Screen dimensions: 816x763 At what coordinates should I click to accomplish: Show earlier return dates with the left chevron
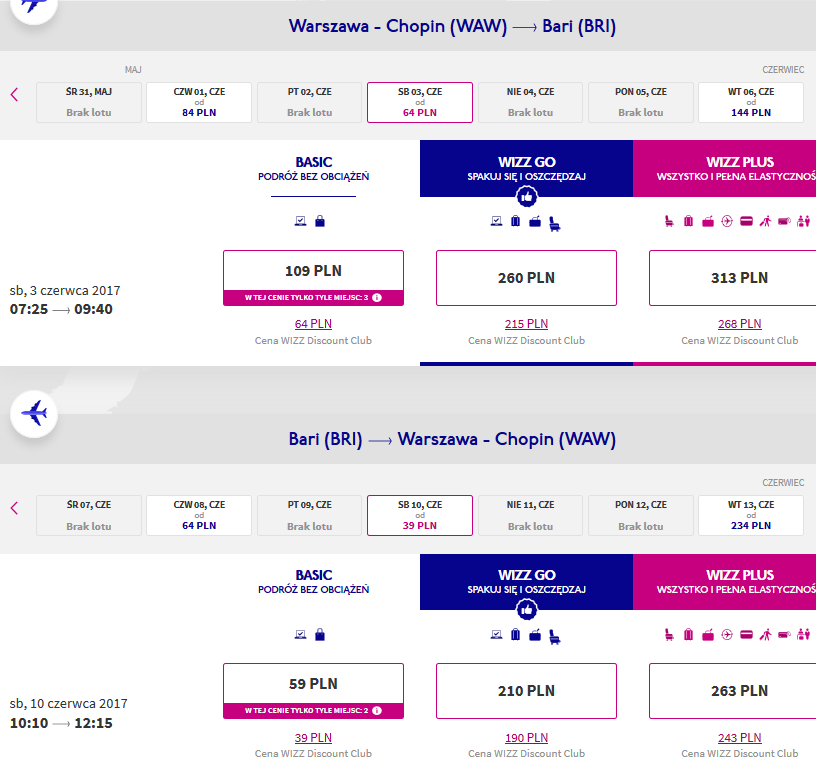[15, 508]
